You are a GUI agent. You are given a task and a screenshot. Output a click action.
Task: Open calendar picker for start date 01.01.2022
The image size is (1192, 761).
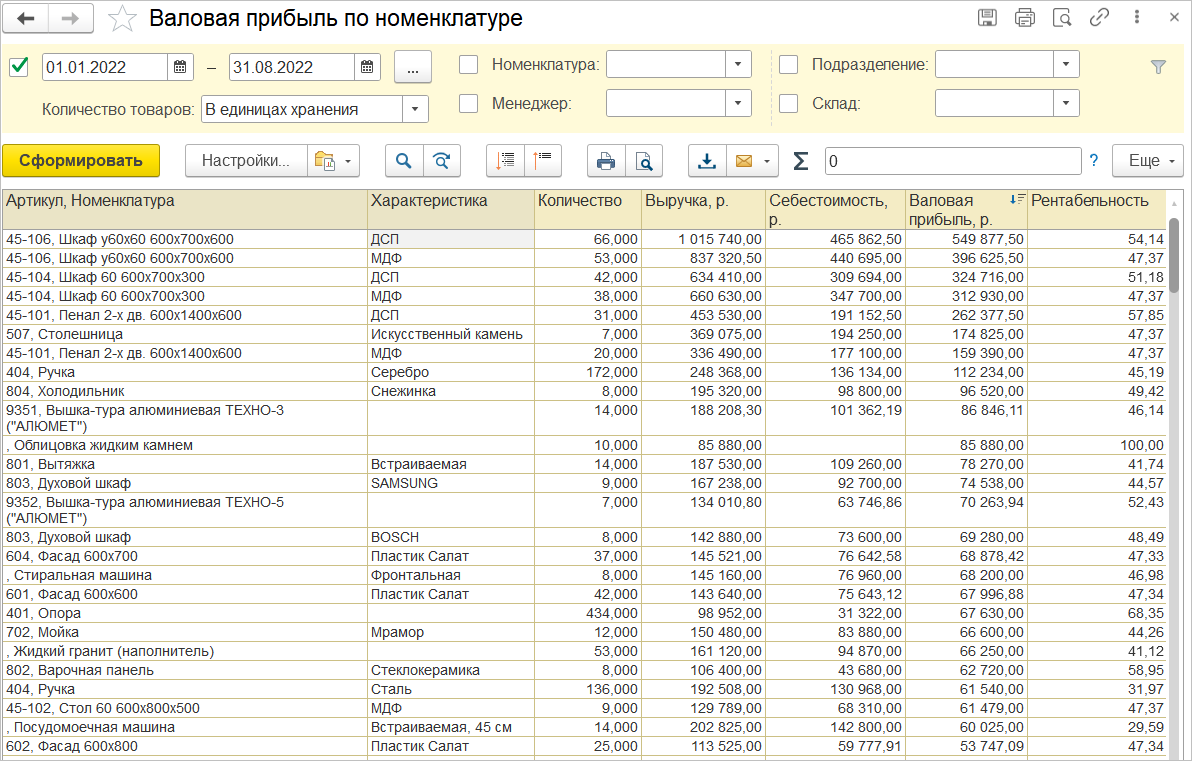(x=180, y=67)
